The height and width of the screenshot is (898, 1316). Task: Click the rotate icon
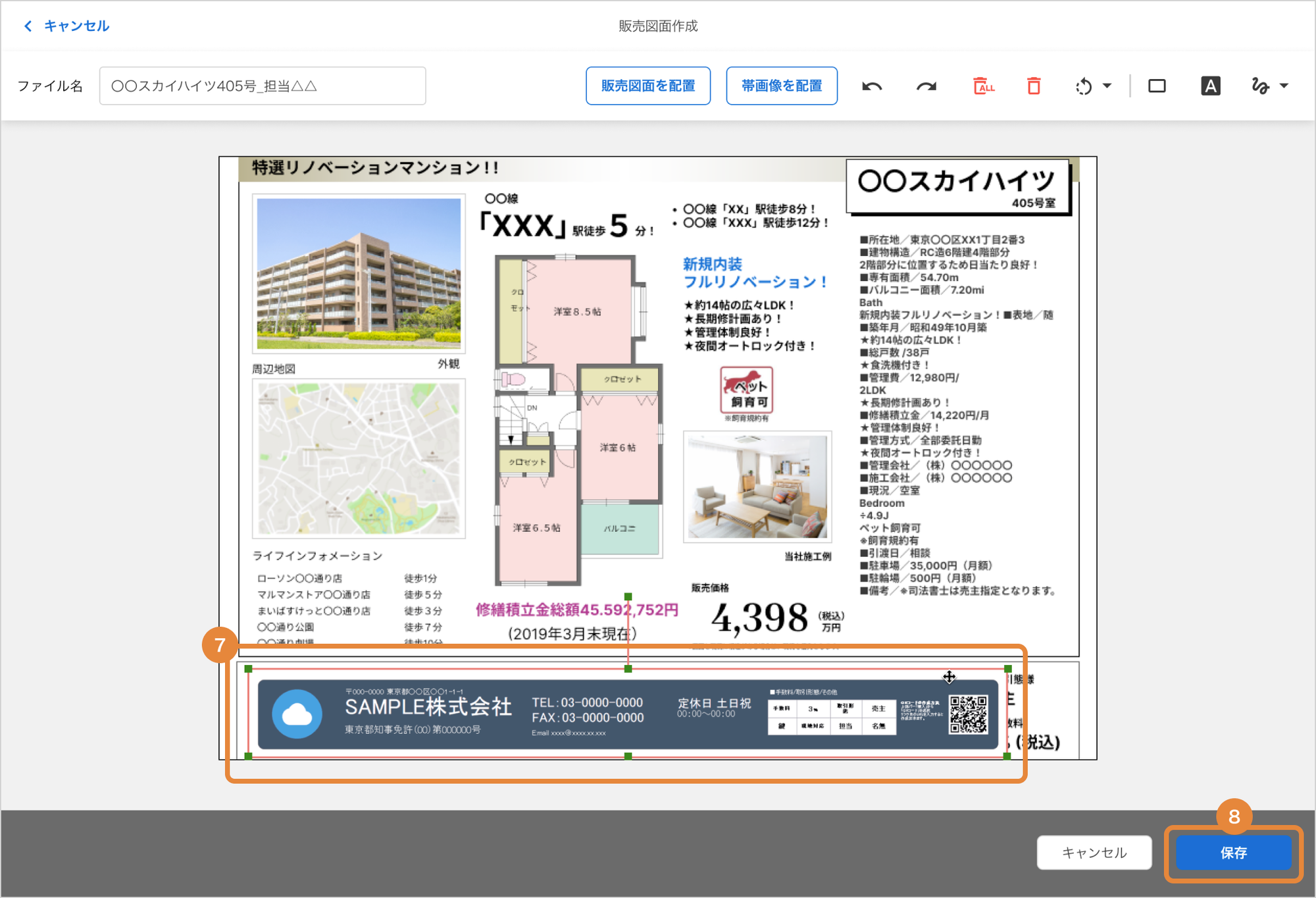pyautogui.click(x=1084, y=86)
